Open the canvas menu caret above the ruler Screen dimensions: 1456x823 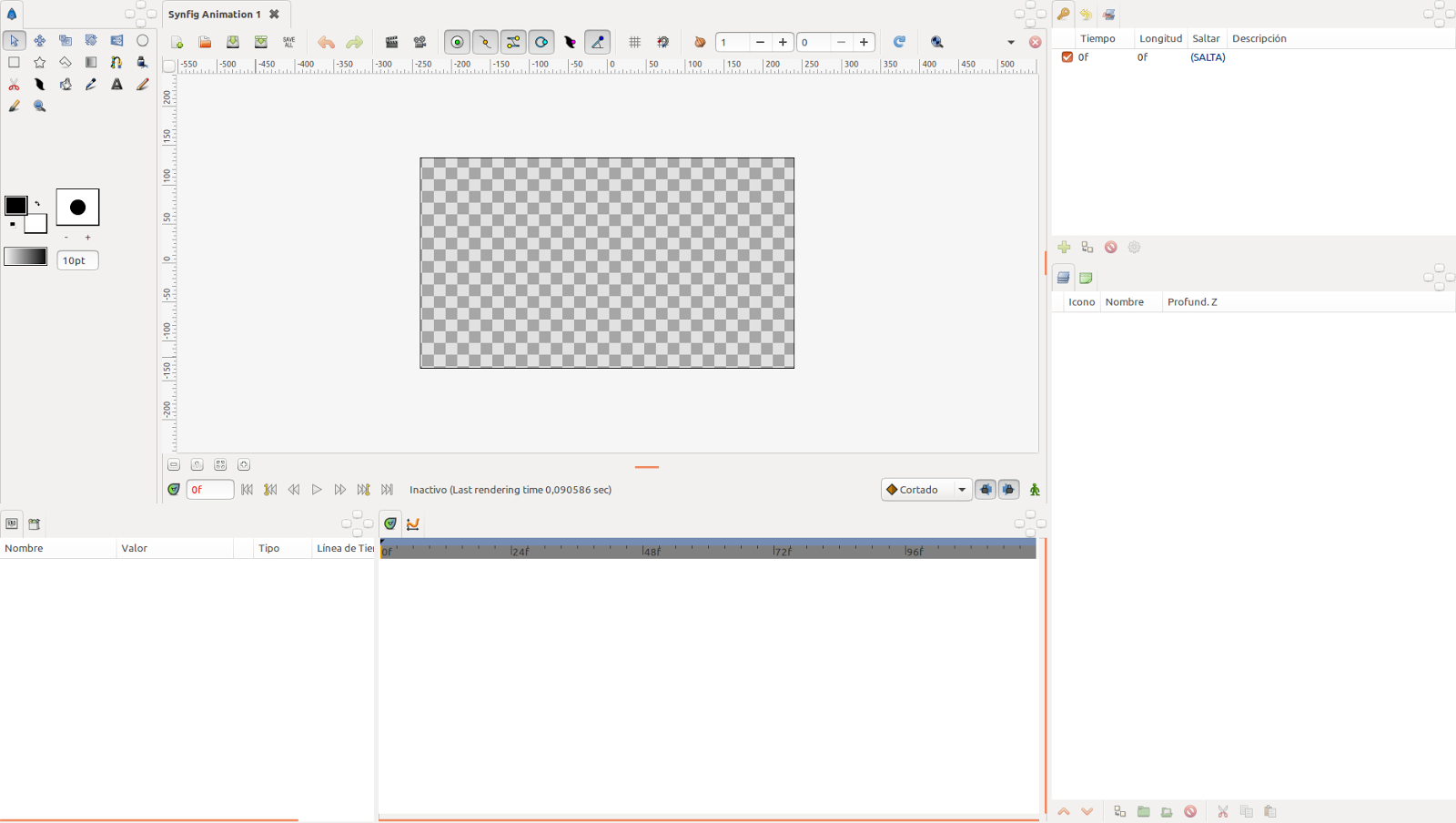[169, 65]
